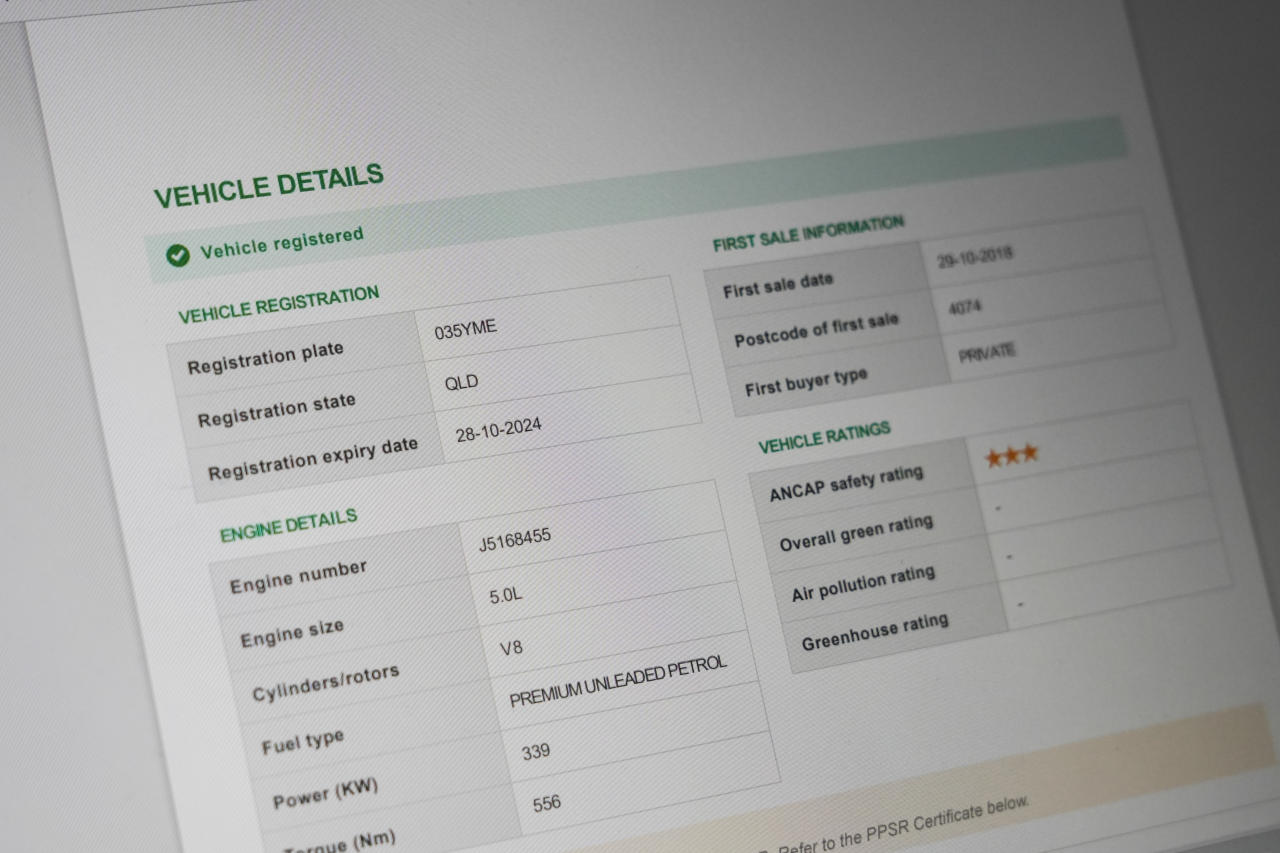
Task: Select the Registration expiry date label
Action: click(313, 458)
